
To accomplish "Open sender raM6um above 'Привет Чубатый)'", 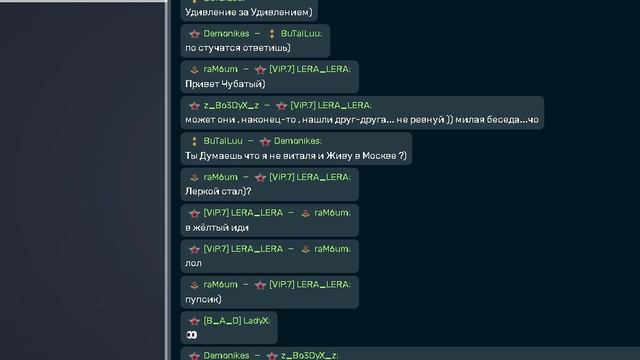I will (220, 69).
